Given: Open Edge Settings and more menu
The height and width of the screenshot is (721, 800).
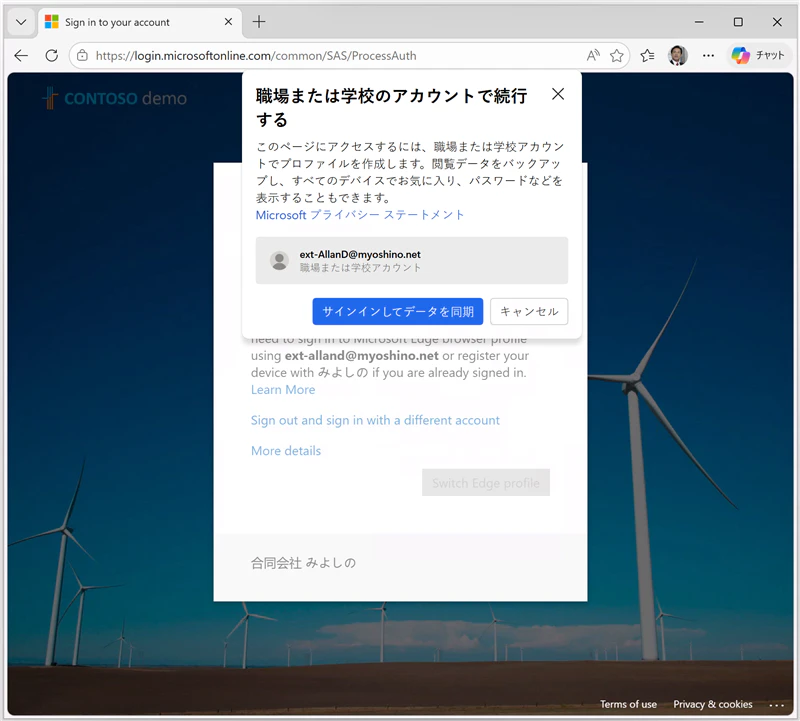Looking at the screenshot, I should pyautogui.click(x=708, y=55).
